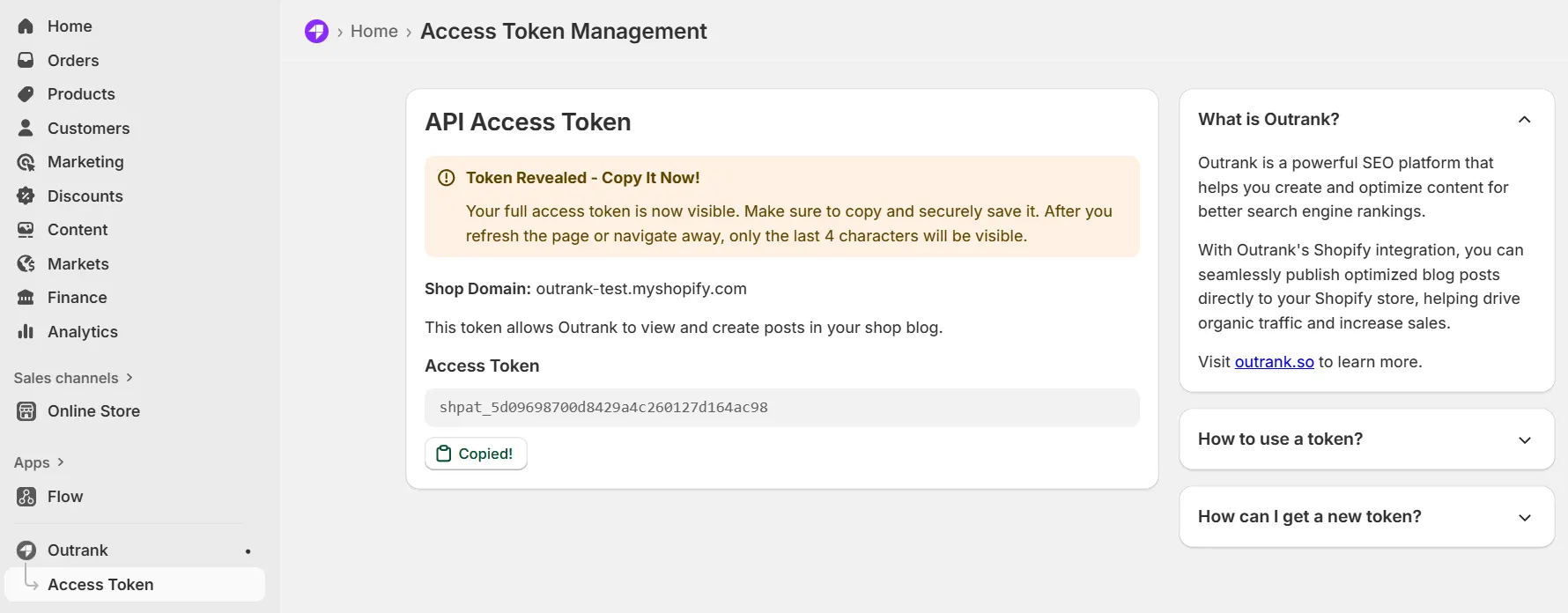Open the Discounts section via its tag icon
The height and width of the screenshot is (613, 1568).
(26, 196)
